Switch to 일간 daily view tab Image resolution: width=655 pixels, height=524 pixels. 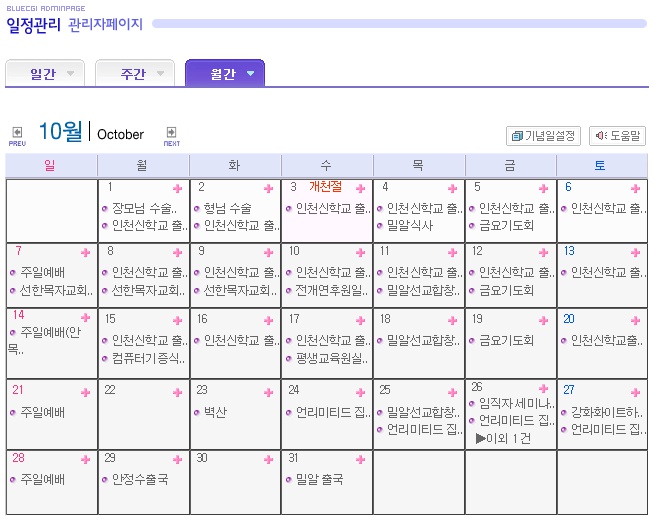pyautogui.click(x=45, y=74)
